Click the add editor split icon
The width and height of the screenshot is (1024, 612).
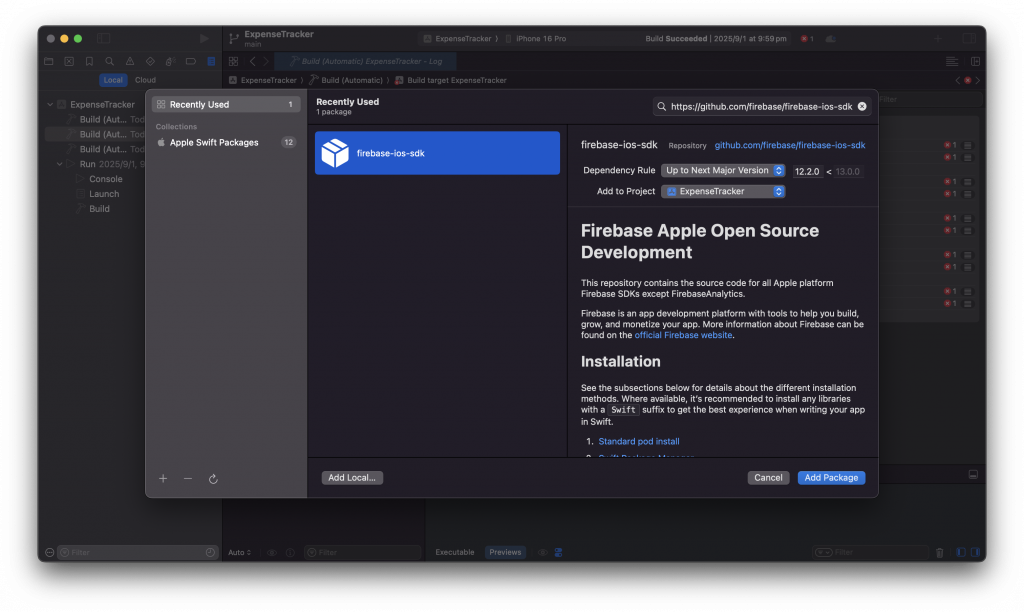(976, 61)
